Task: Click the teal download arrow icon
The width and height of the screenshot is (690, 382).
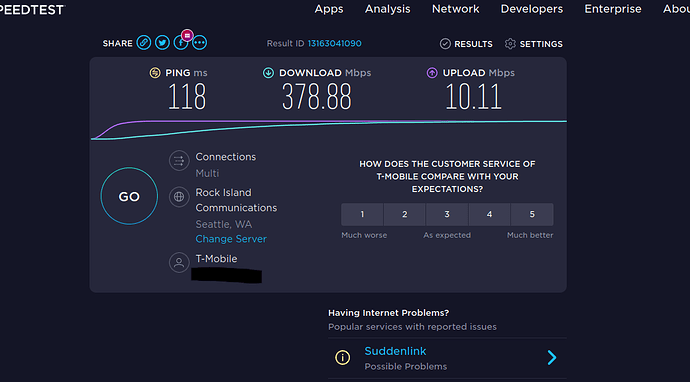Action: tap(268, 73)
